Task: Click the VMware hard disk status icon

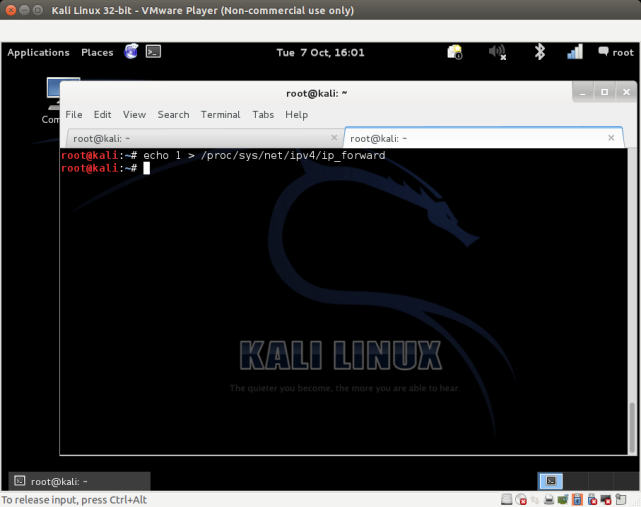Action: [507, 499]
